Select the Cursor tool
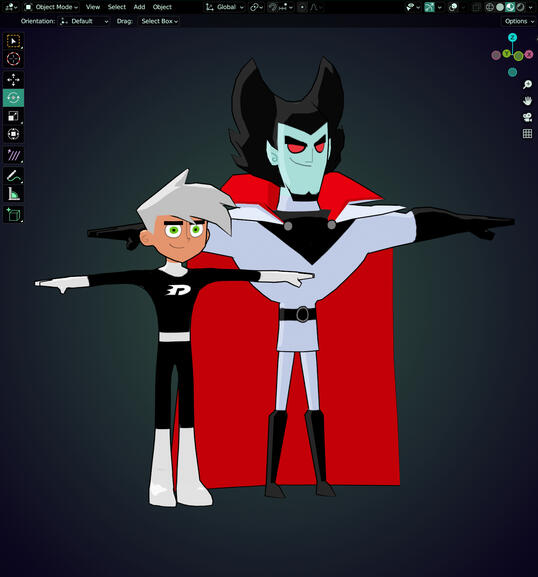This screenshot has width=538, height=577. pyautogui.click(x=14, y=59)
